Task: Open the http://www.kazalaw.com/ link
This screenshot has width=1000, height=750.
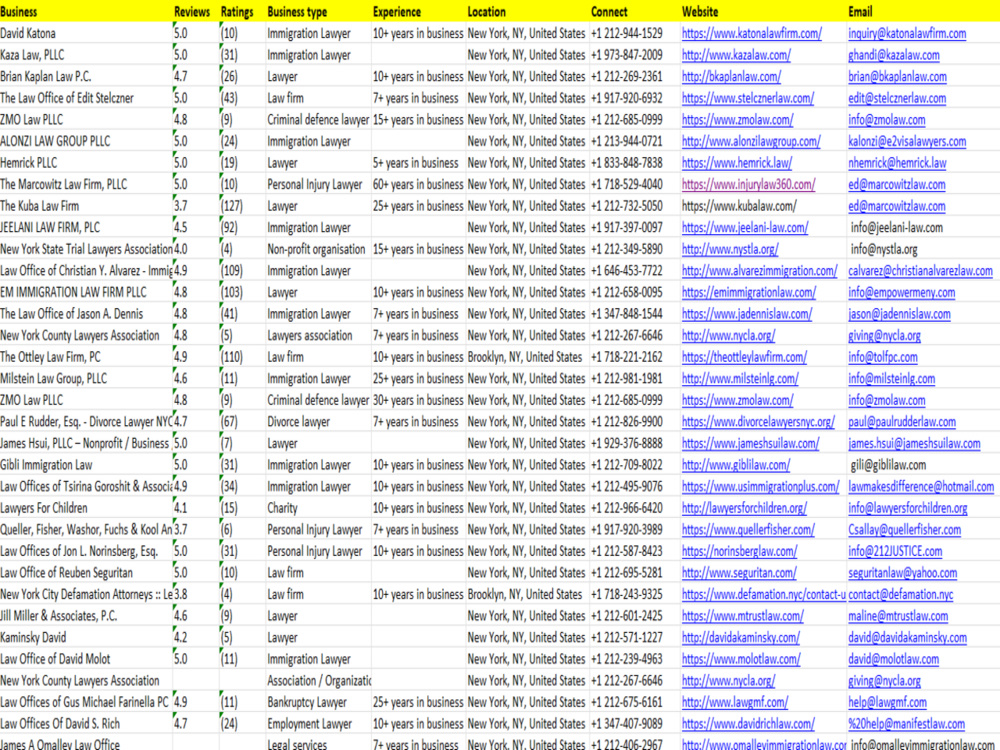Action: (x=736, y=55)
